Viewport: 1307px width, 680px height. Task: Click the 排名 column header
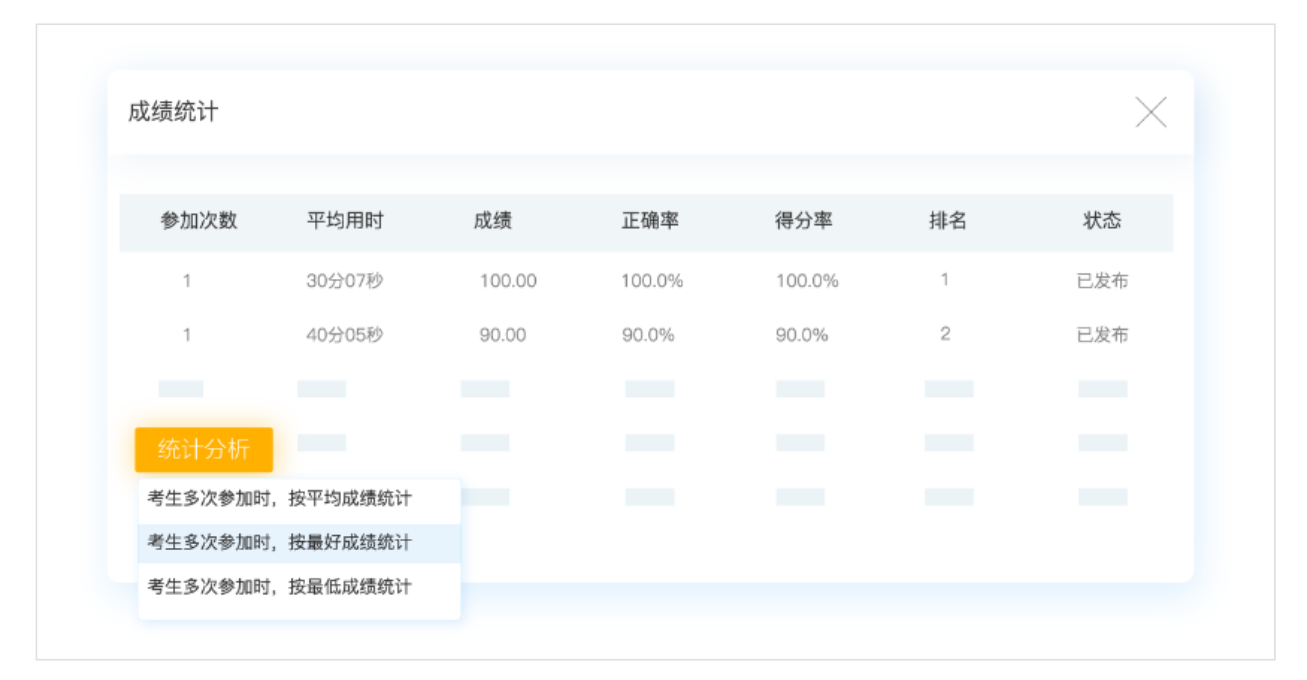pyautogui.click(x=948, y=221)
